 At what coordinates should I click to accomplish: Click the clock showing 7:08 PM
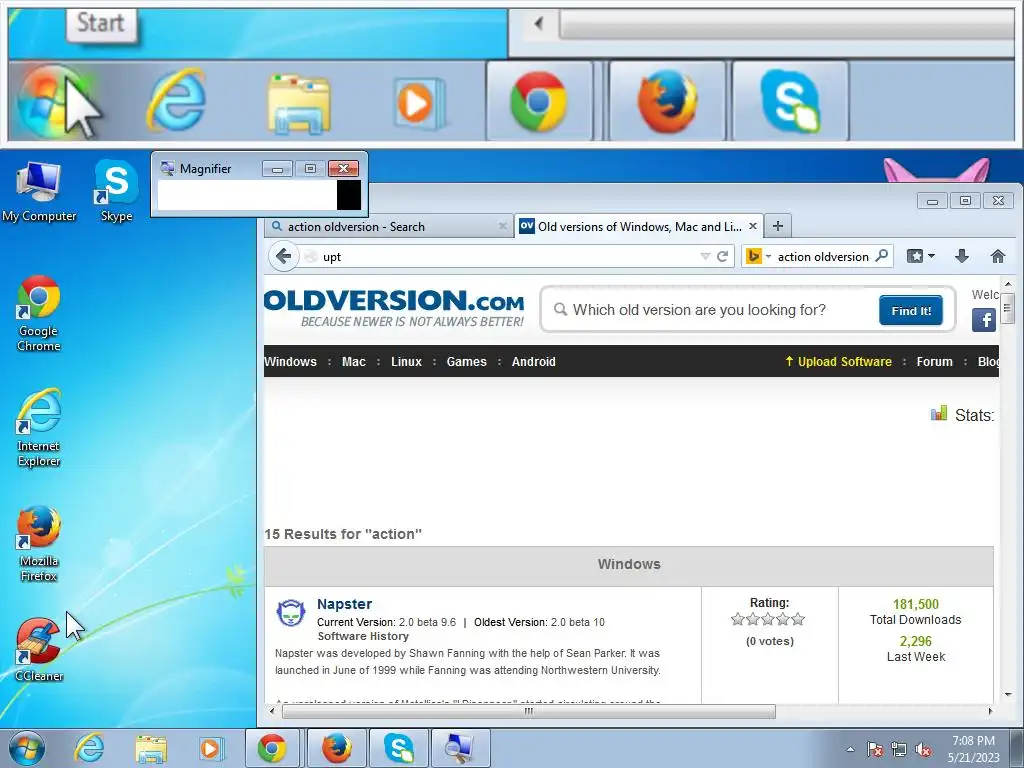pos(974,748)
